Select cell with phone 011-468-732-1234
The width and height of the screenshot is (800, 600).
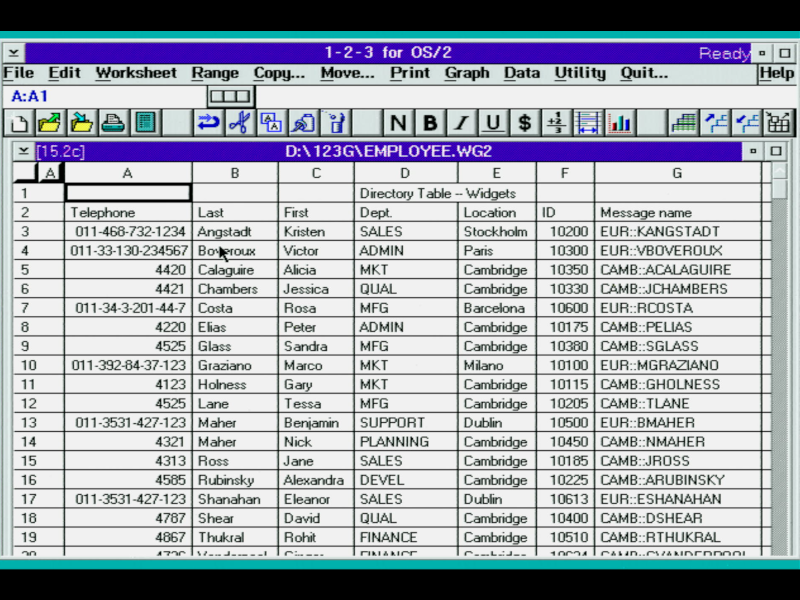click(128, 232)
